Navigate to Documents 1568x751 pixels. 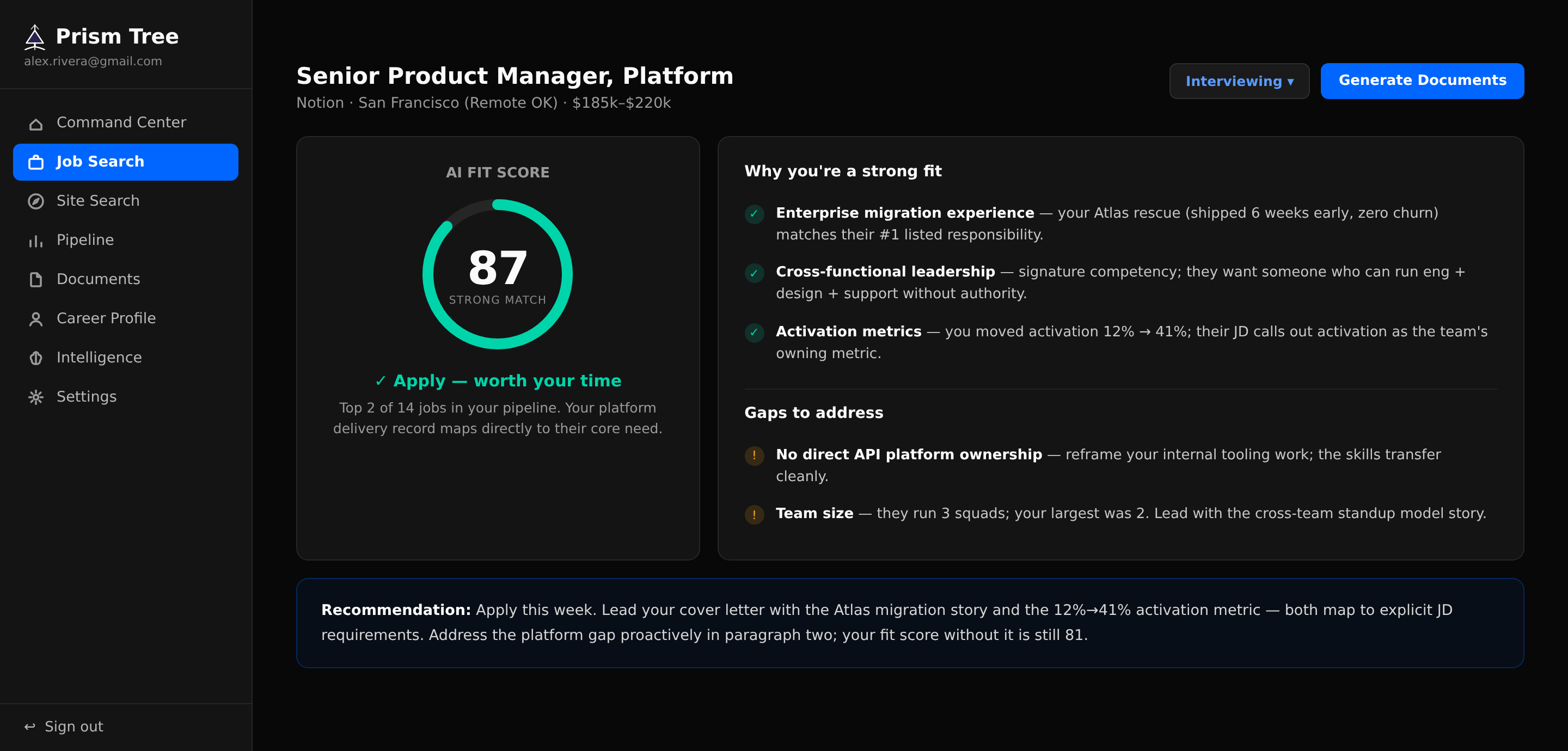click(x=125, y=279)
